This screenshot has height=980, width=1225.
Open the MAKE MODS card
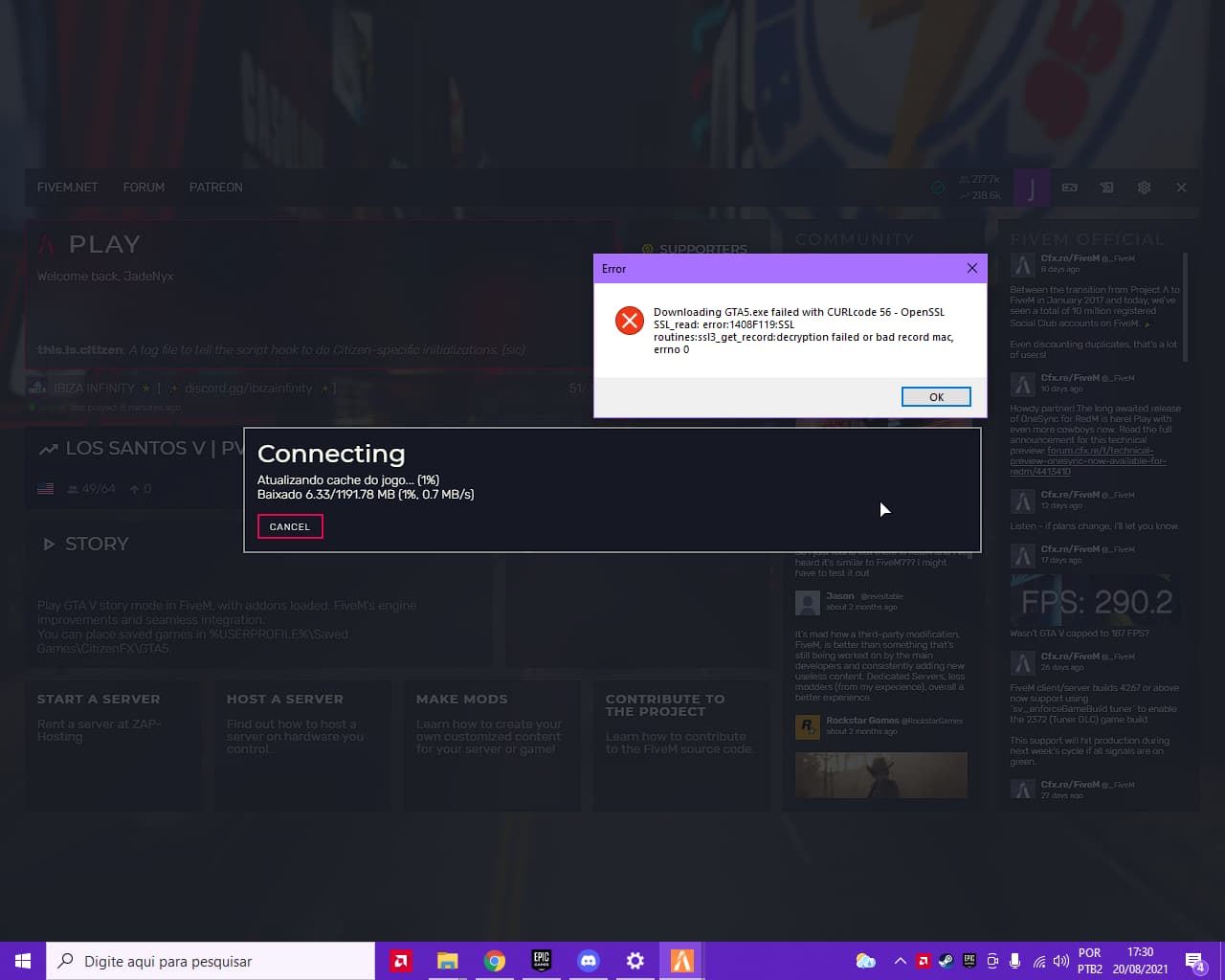[492, 746]
